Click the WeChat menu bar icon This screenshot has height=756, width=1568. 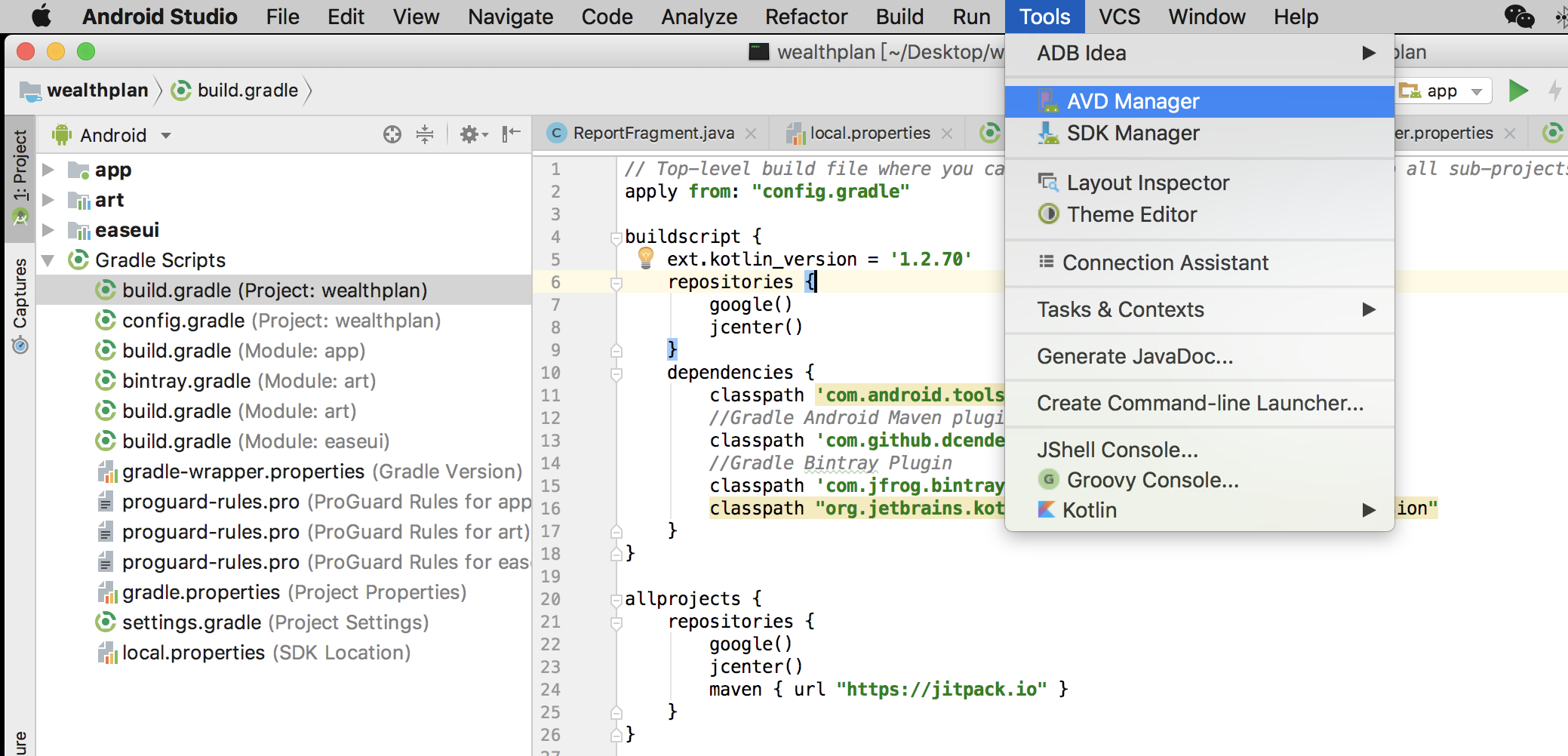(x=1519, y=17)
